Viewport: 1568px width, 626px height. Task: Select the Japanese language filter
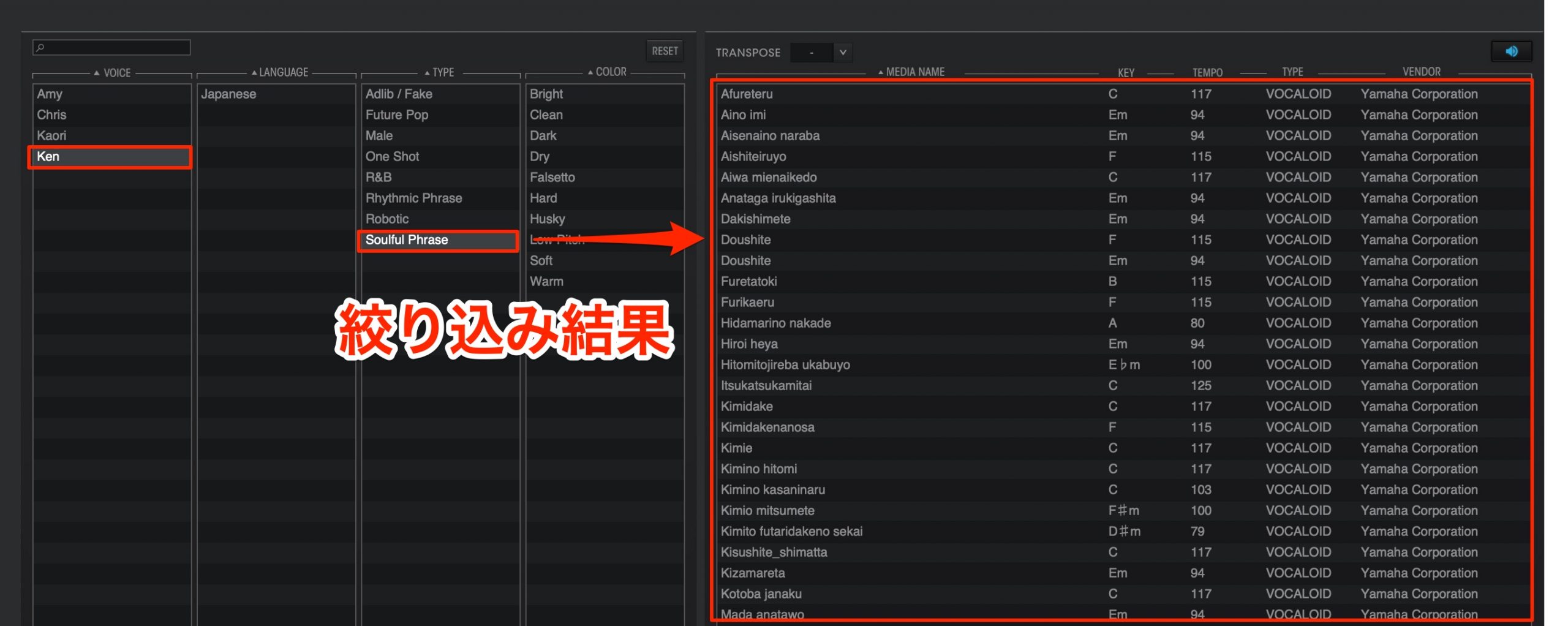(x=276, y=94)
